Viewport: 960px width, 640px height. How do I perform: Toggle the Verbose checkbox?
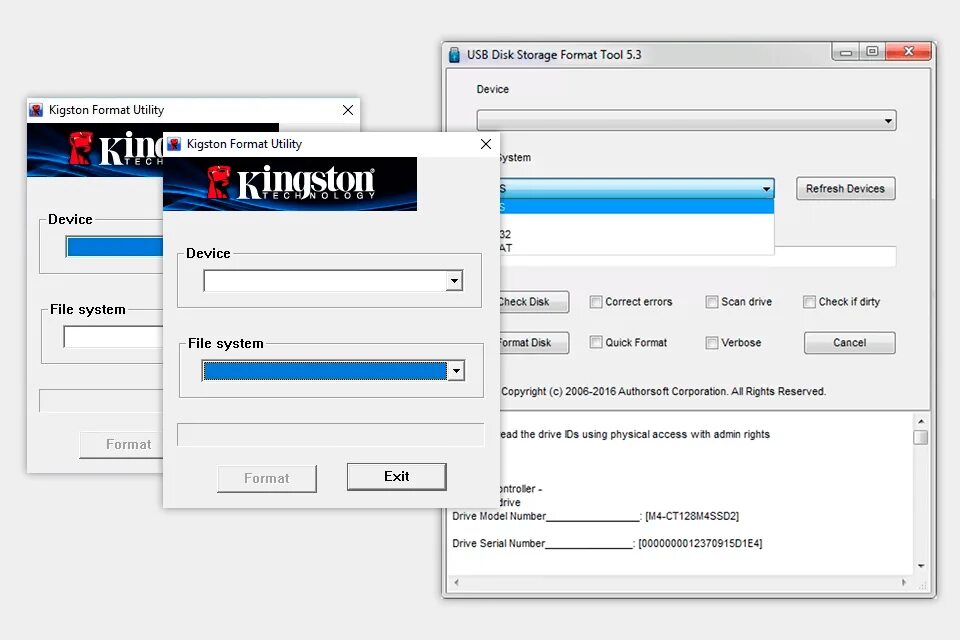pyautogui.click(x=711, y=342)
